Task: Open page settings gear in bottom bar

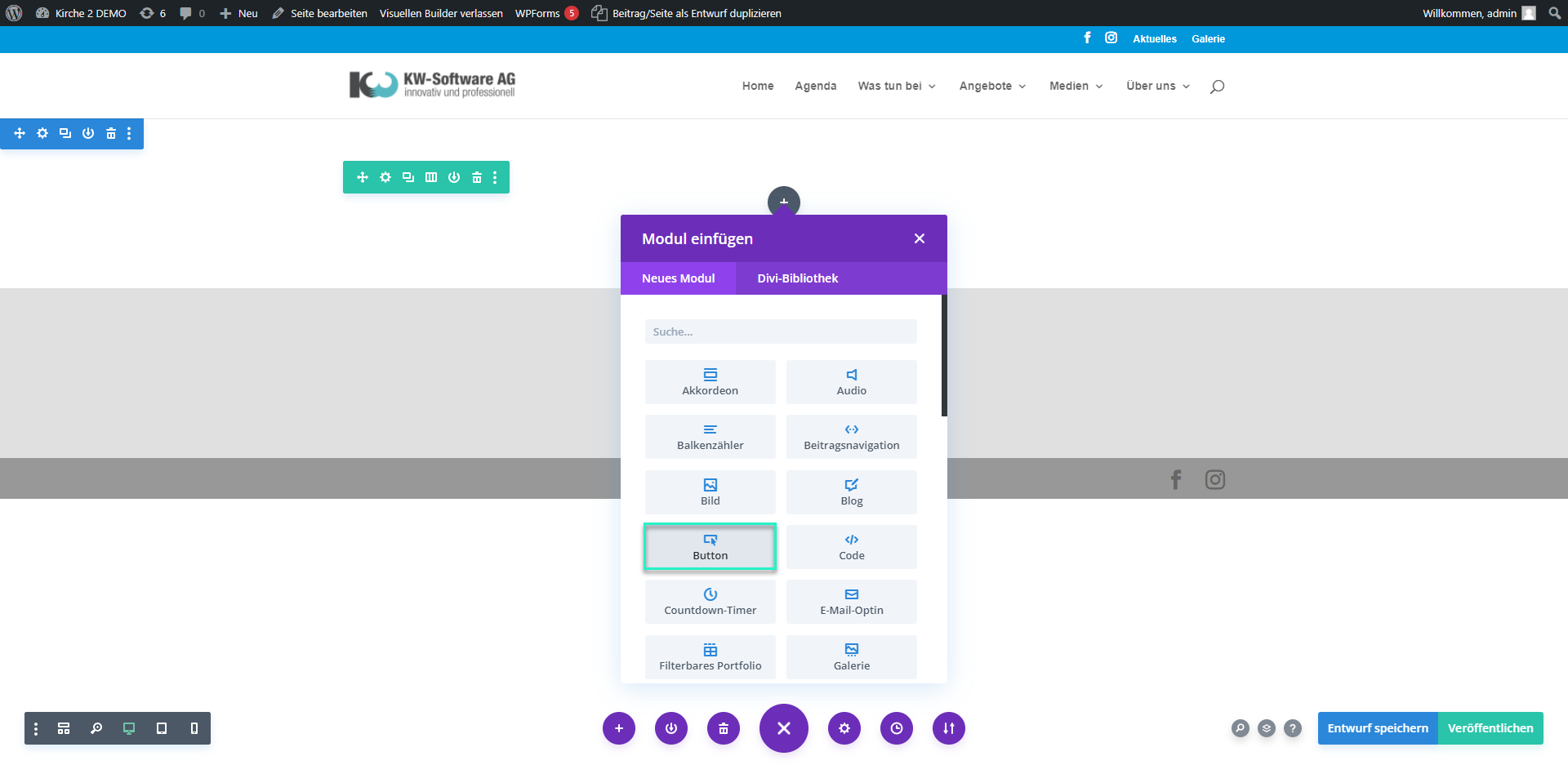Action: 844,728
